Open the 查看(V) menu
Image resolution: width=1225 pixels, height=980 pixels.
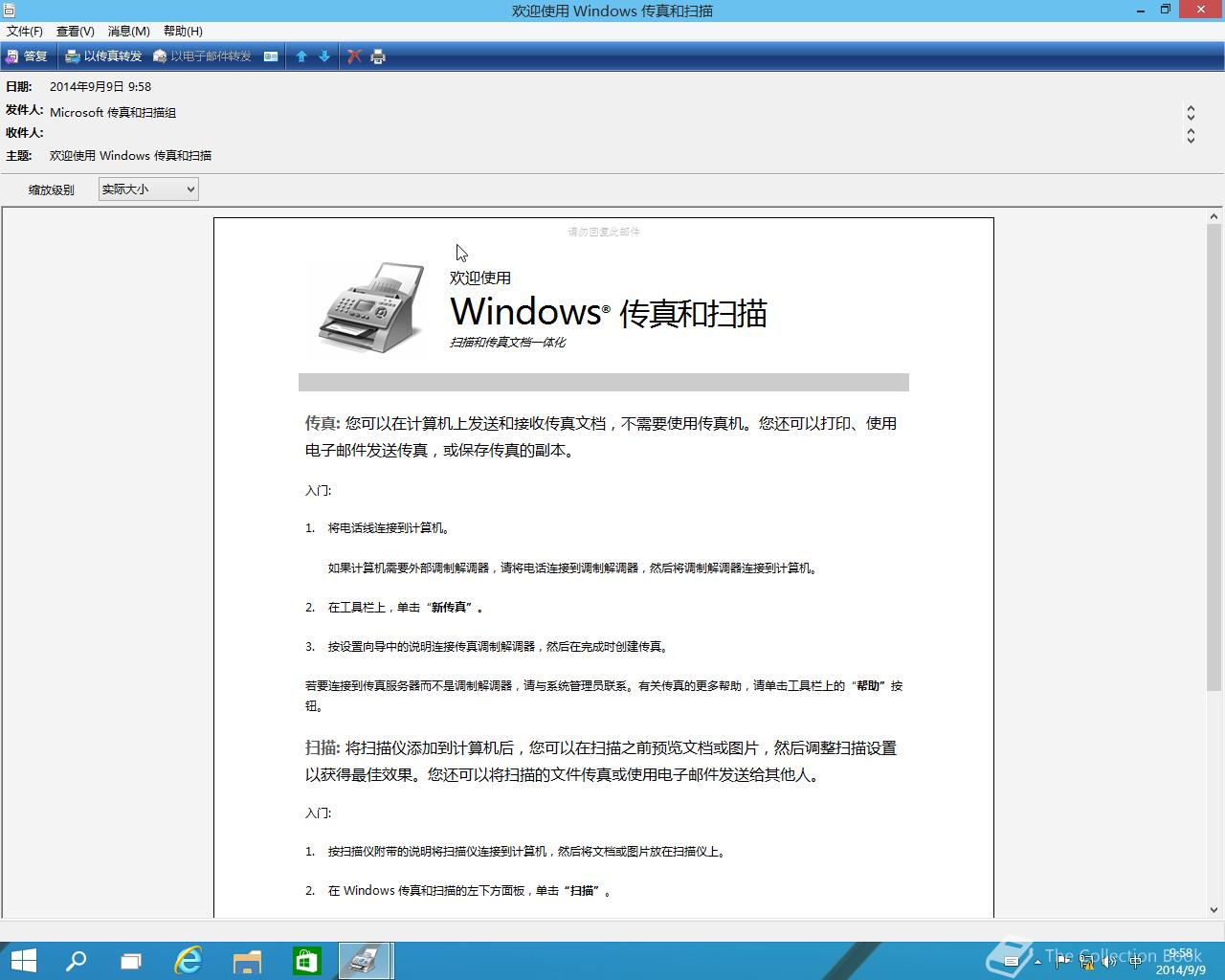click(x=76, y=32)
